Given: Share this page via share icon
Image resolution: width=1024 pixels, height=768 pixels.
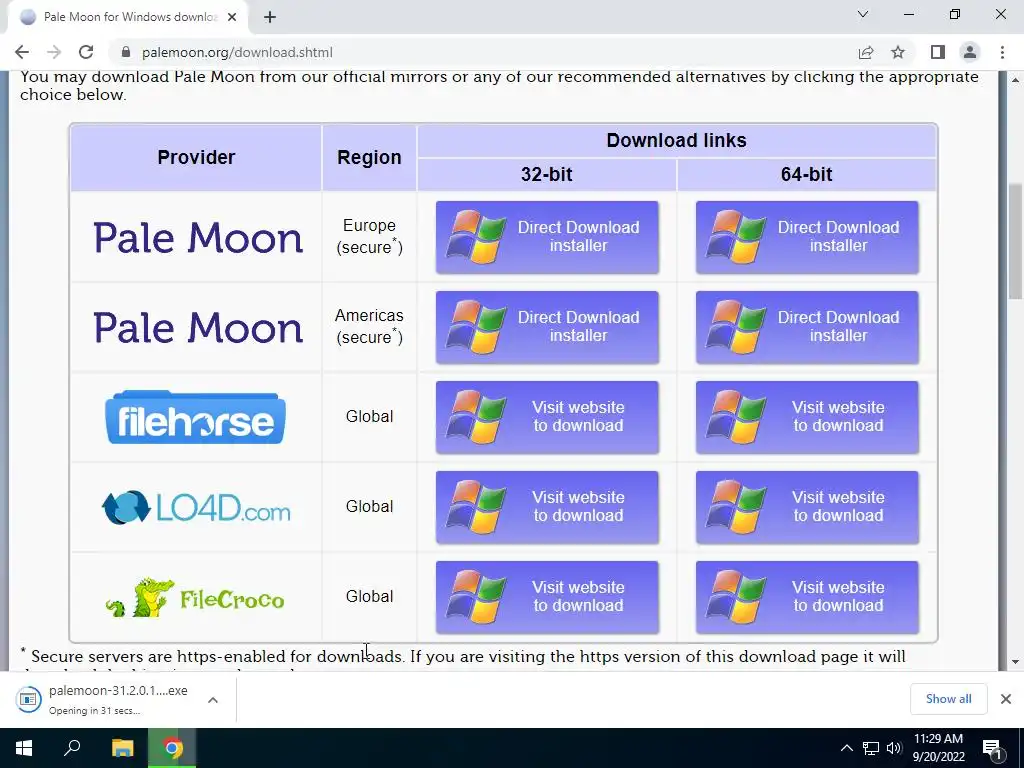Looking at the screenshot, I should coord(866,52).
